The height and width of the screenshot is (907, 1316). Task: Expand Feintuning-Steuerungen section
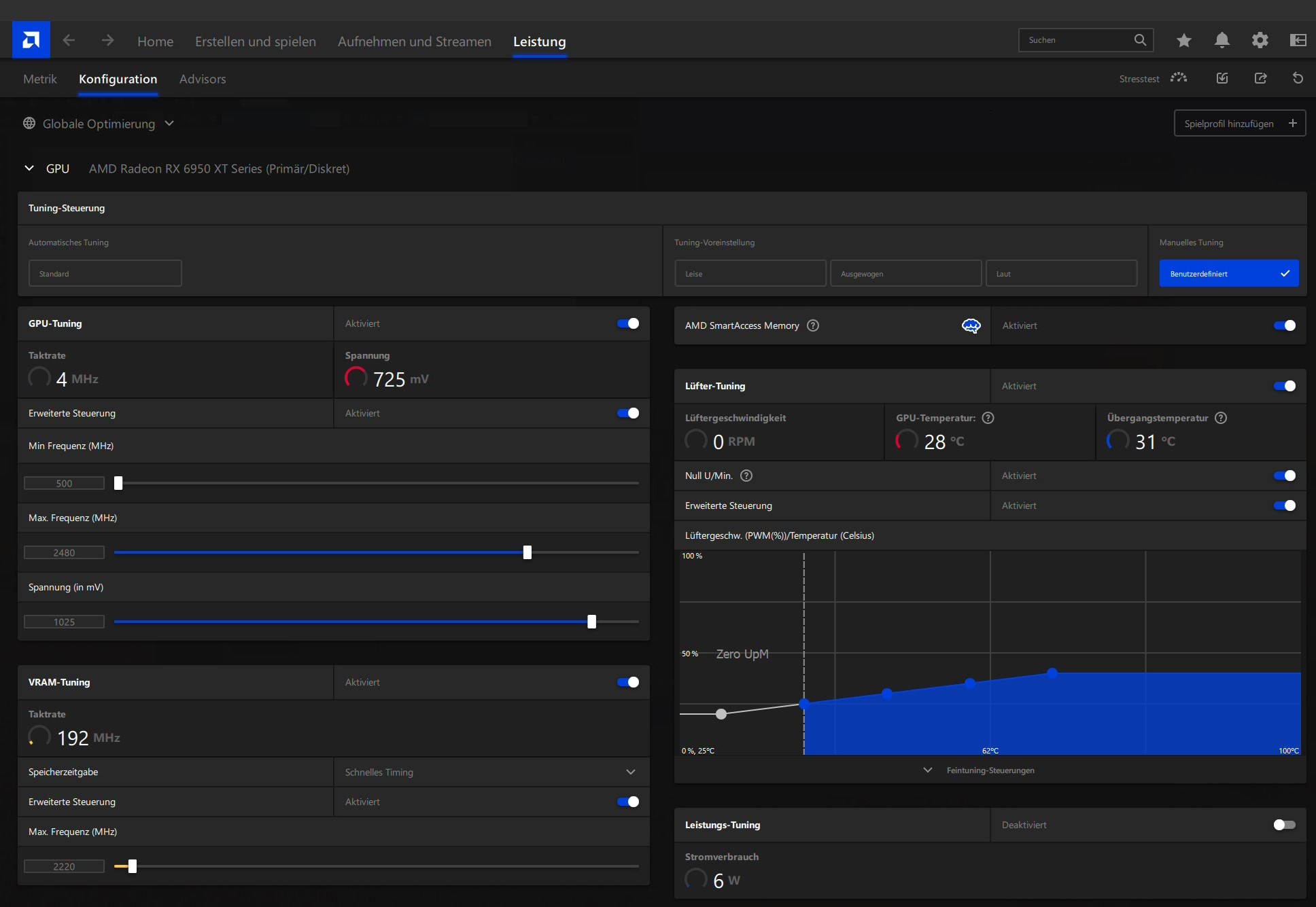981,770
